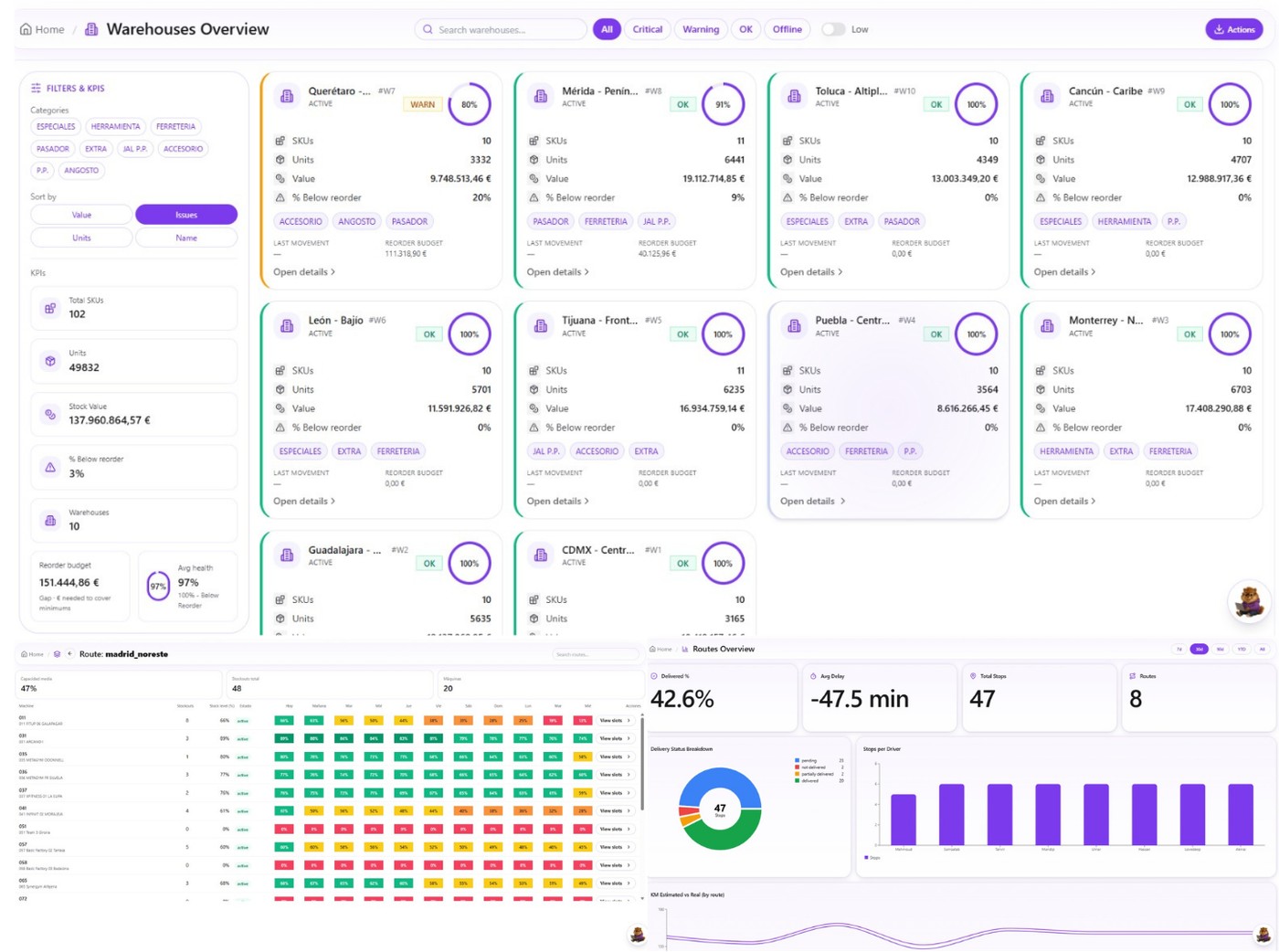This screenshot has width=1279, height=952.
Task: Click the Filters & KPIs sliders icon
Action: (35, 88)
